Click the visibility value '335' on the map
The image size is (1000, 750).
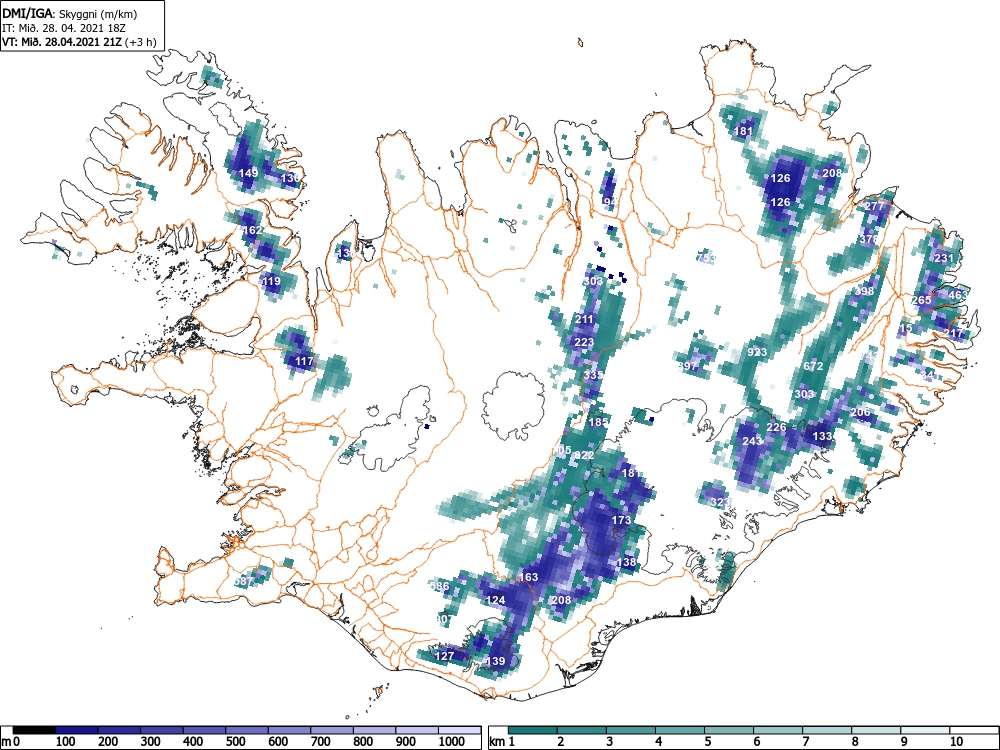coord(593,375)
